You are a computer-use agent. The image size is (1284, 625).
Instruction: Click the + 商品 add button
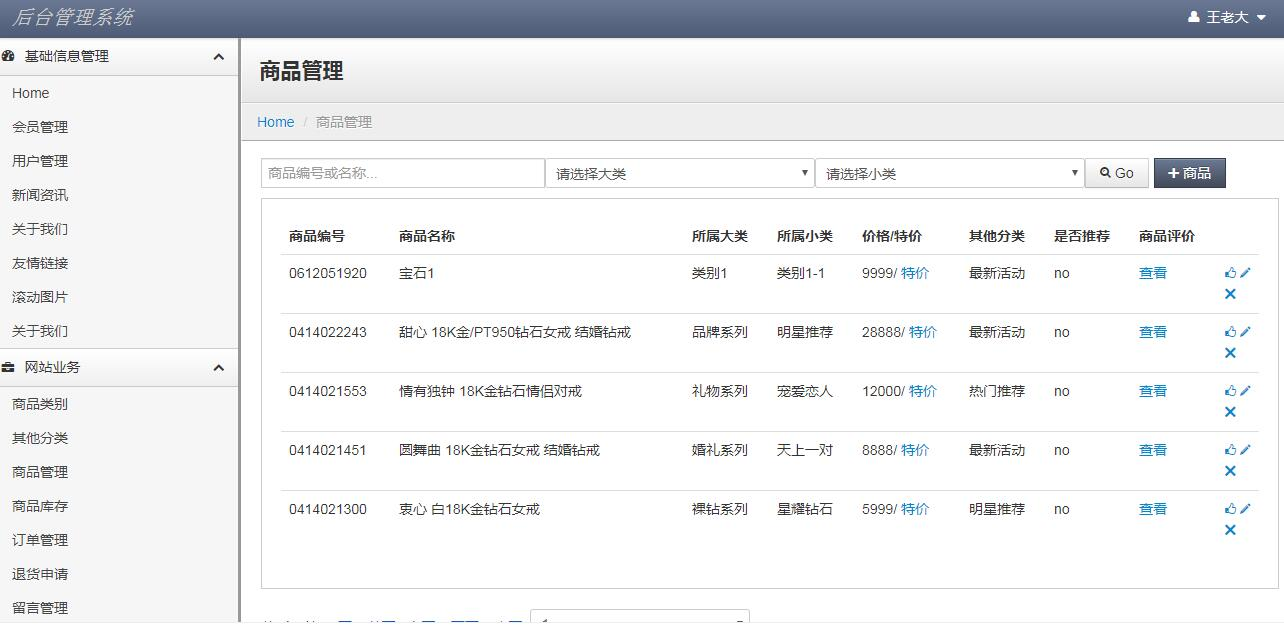click(x=1189, y=173)
